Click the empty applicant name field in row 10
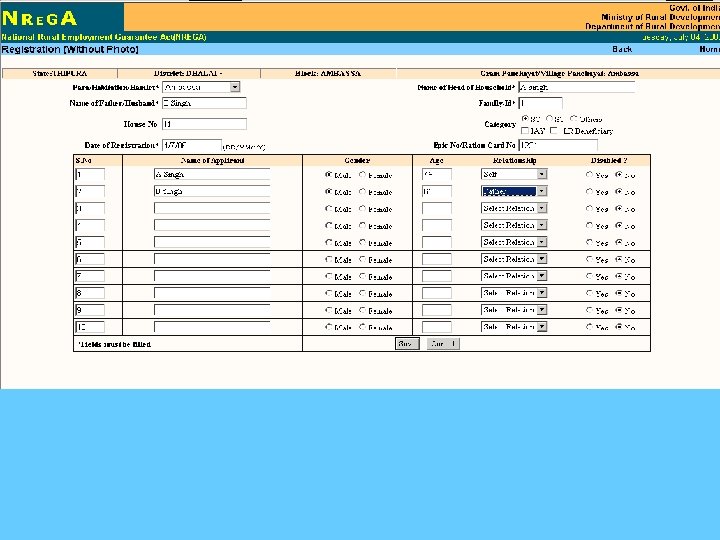 (x=212, y=326)
